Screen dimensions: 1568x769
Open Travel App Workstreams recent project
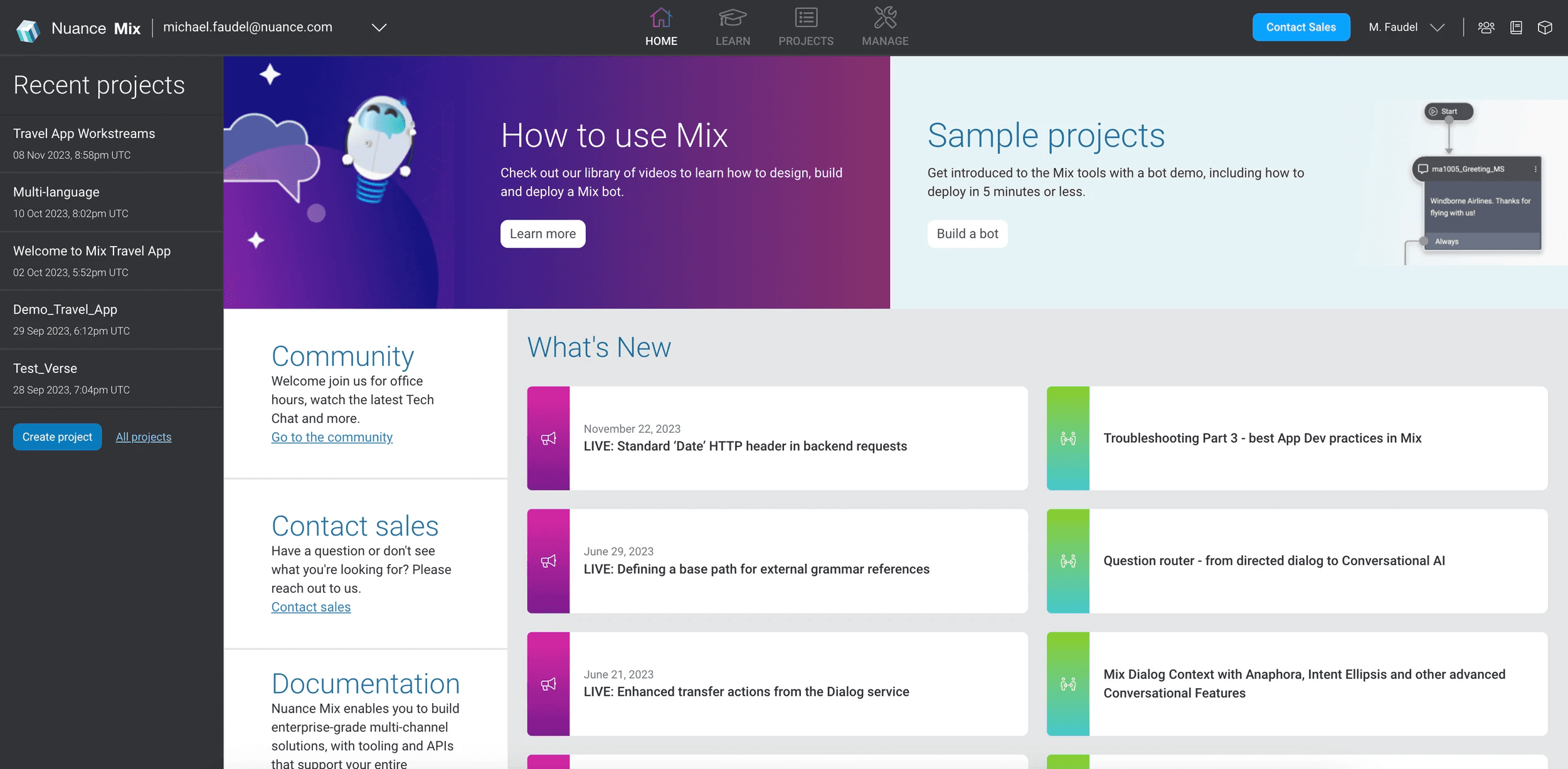[84, 134]
